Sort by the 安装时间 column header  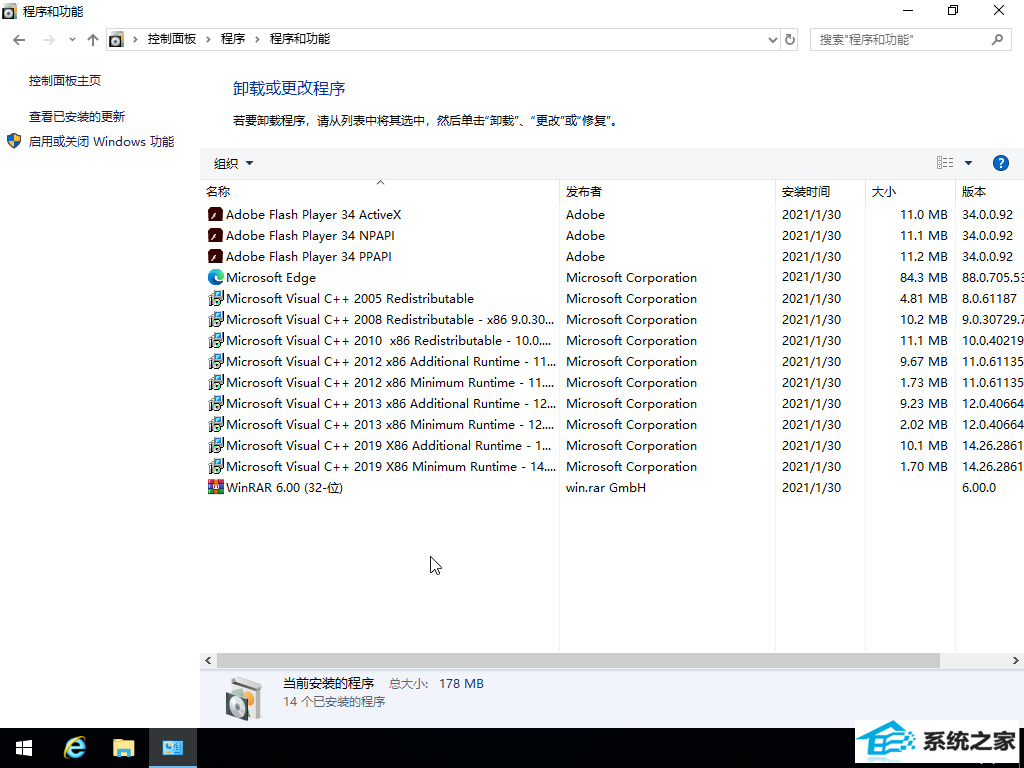click(820, 191)
